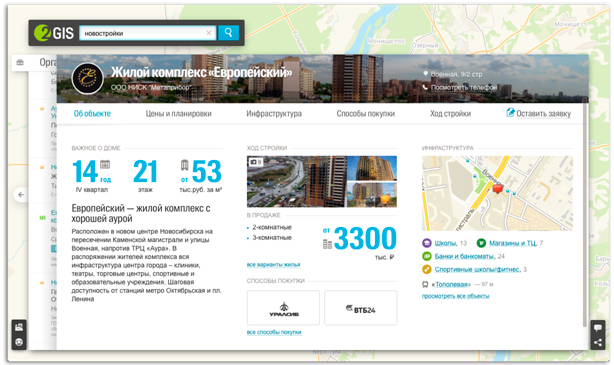Click the title «Жилой комплекс «Европейский»»
The image size is (614, 365).
point(202,72)
